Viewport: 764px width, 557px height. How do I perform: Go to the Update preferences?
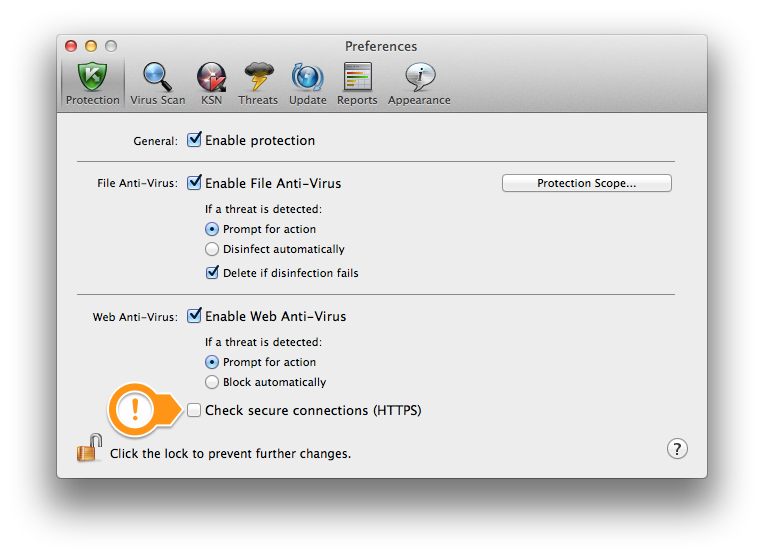click(x=307, y=83)
